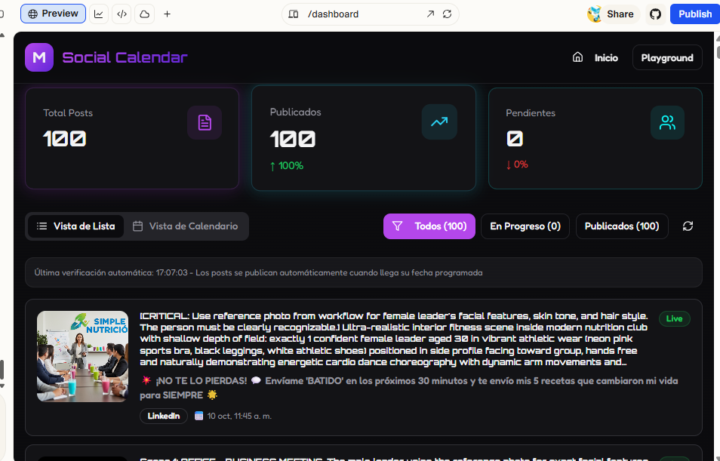Click the Live status badge
The height and width of the screenshot is (461, 720).
click(674, 319)
